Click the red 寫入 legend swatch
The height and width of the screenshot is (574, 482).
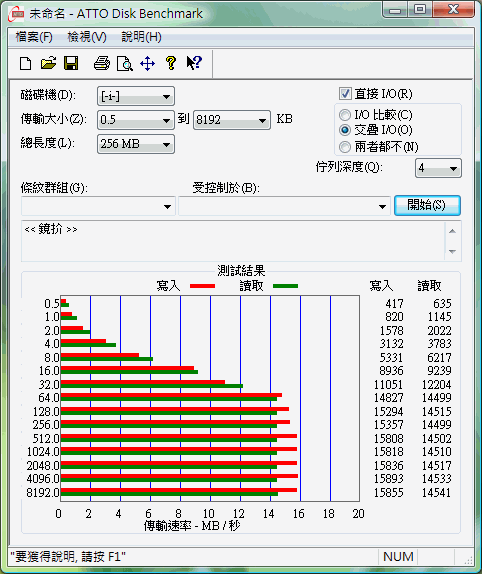202,286
